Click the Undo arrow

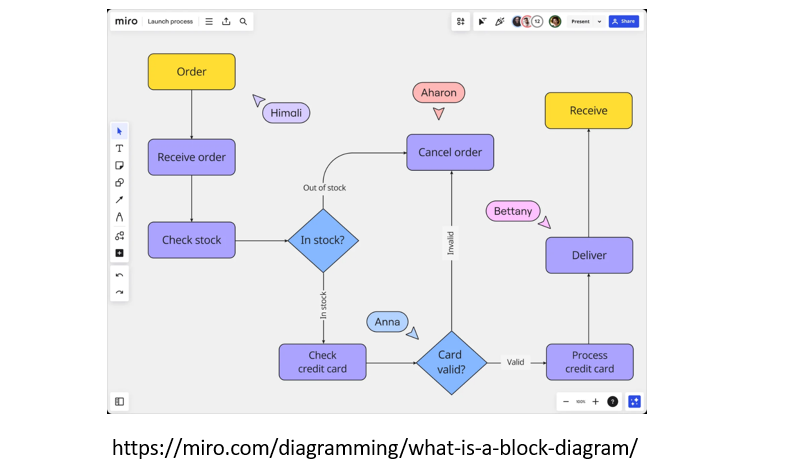coord(119,275)
